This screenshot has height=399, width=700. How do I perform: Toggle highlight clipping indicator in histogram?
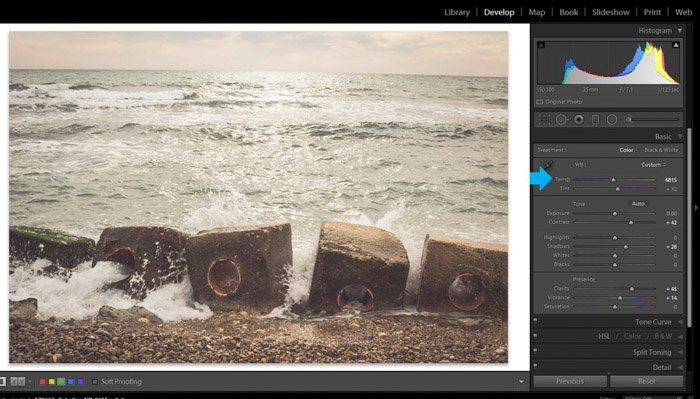(x=675, y=45)
